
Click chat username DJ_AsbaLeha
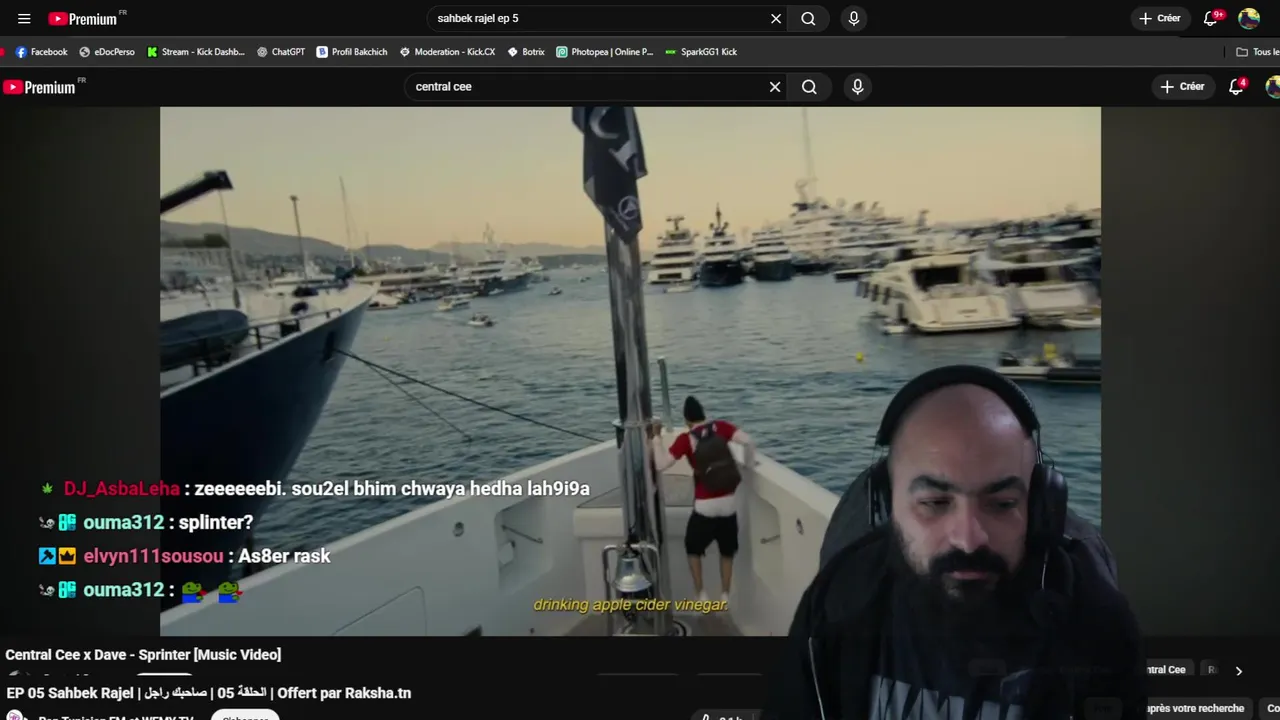(x=122, y=489)
